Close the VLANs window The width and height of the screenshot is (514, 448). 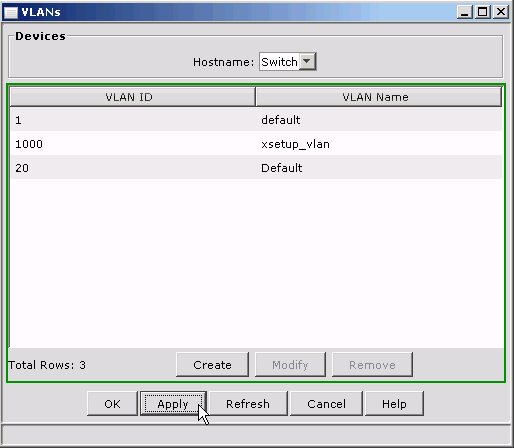point(501,12)
